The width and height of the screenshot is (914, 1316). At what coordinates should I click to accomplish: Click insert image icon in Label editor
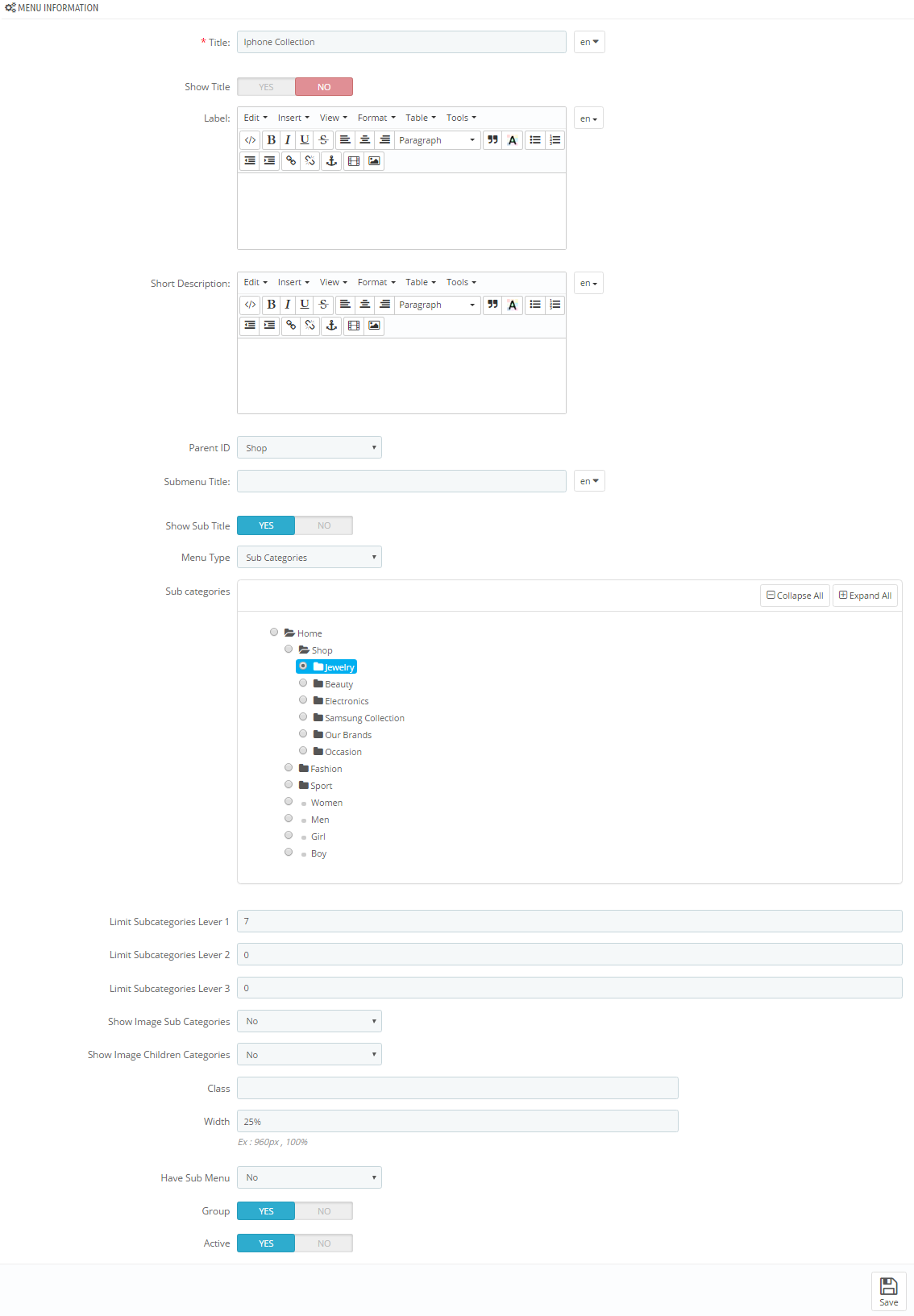(374, 161)
